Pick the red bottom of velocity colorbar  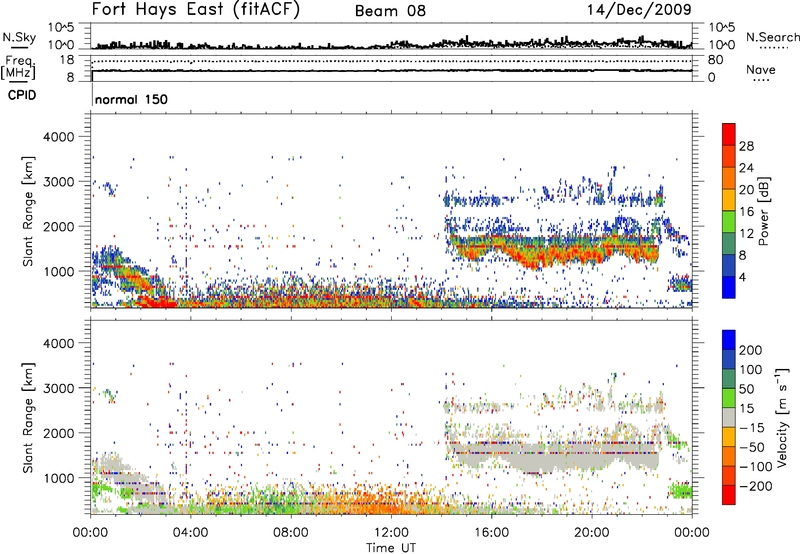point(729,495)
